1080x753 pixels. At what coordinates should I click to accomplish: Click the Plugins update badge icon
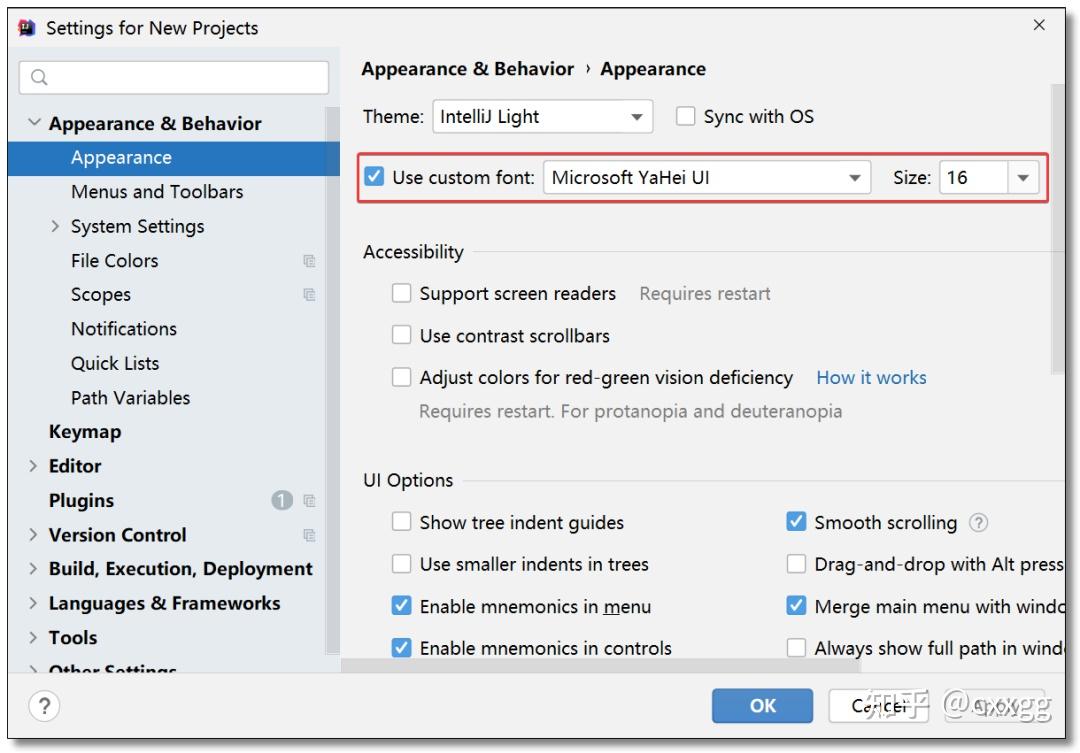coord(282,500)
